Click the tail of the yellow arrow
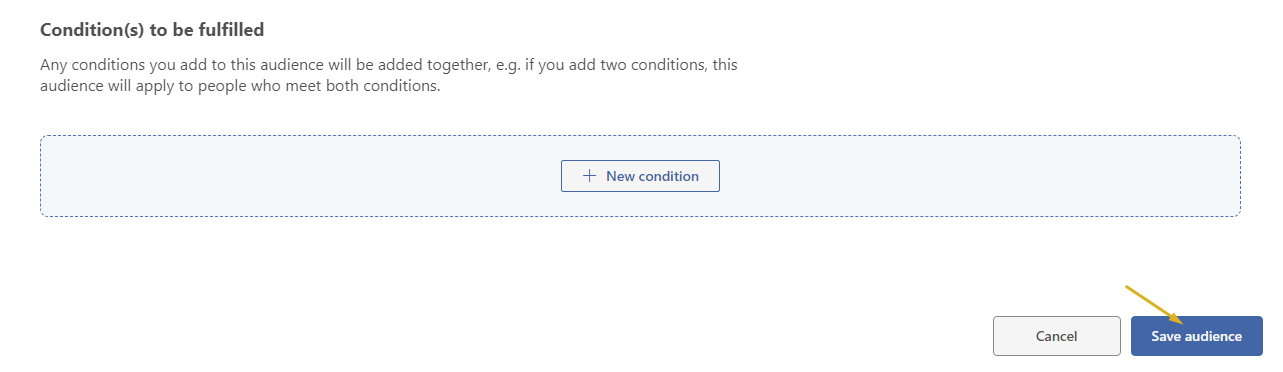1283x372 pixels. (1129, 289)
